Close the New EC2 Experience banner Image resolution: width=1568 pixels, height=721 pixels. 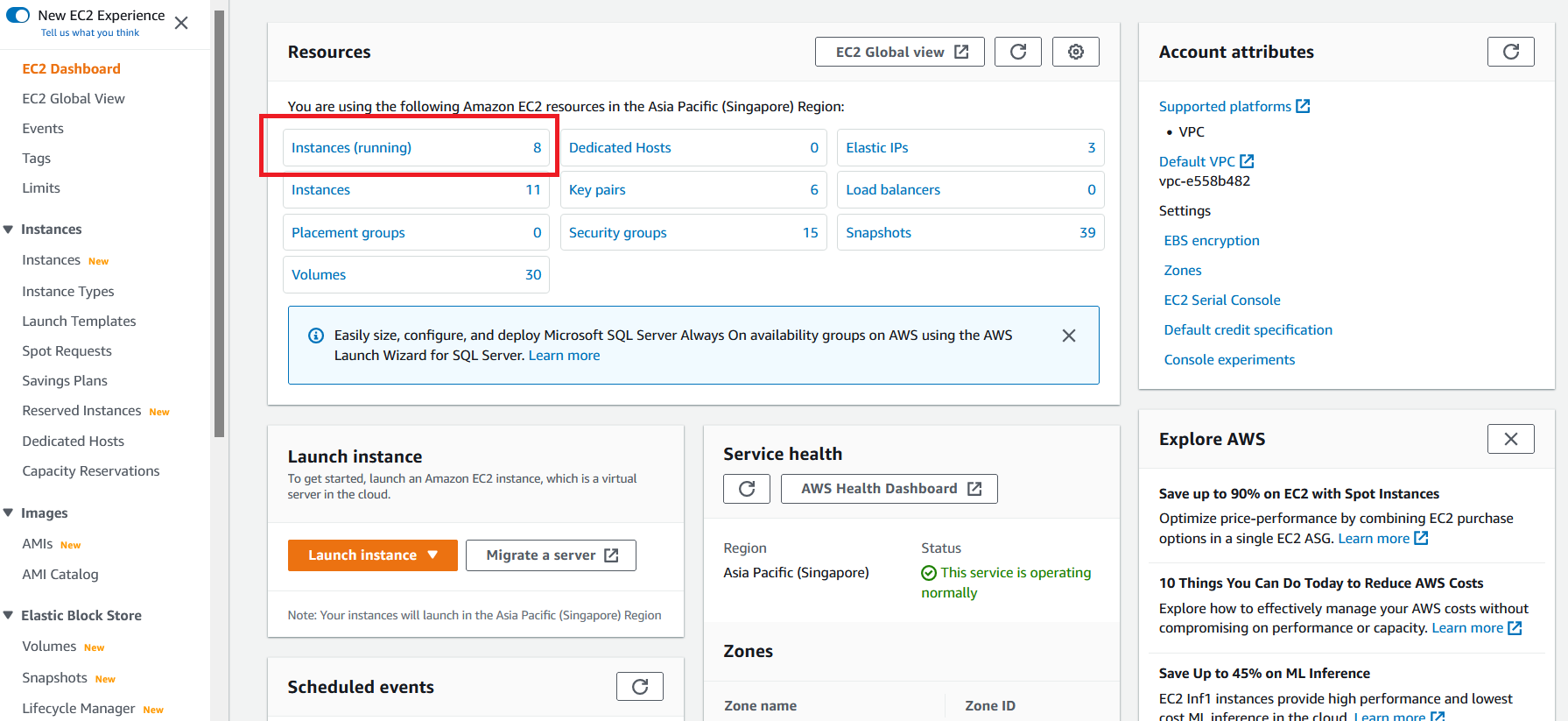coord(181,23)
